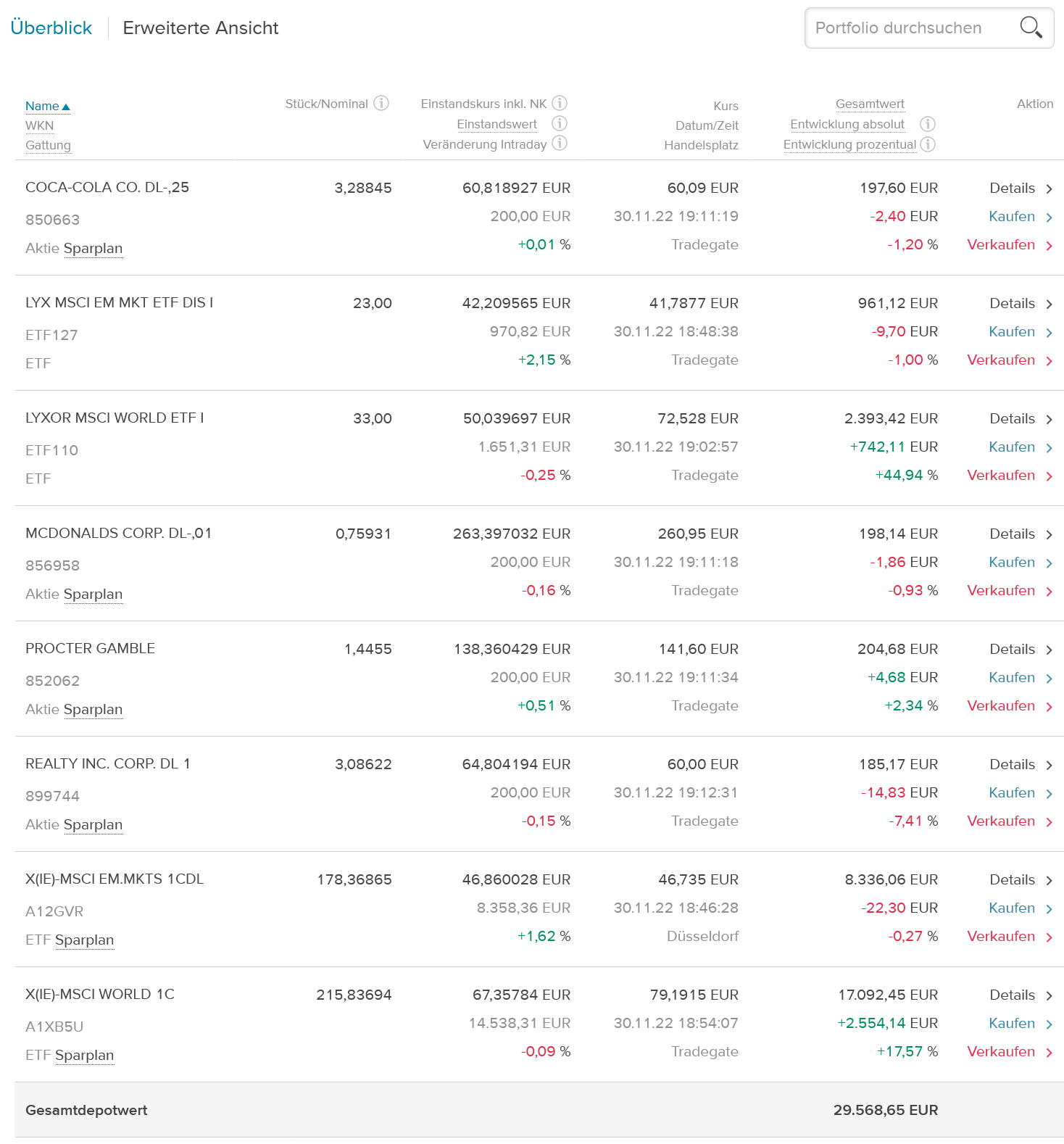This screenshot has width=1064, height=1144.
Task: Open Sparplan link under Procter Gamble
Action: click(x=93, y=710)
